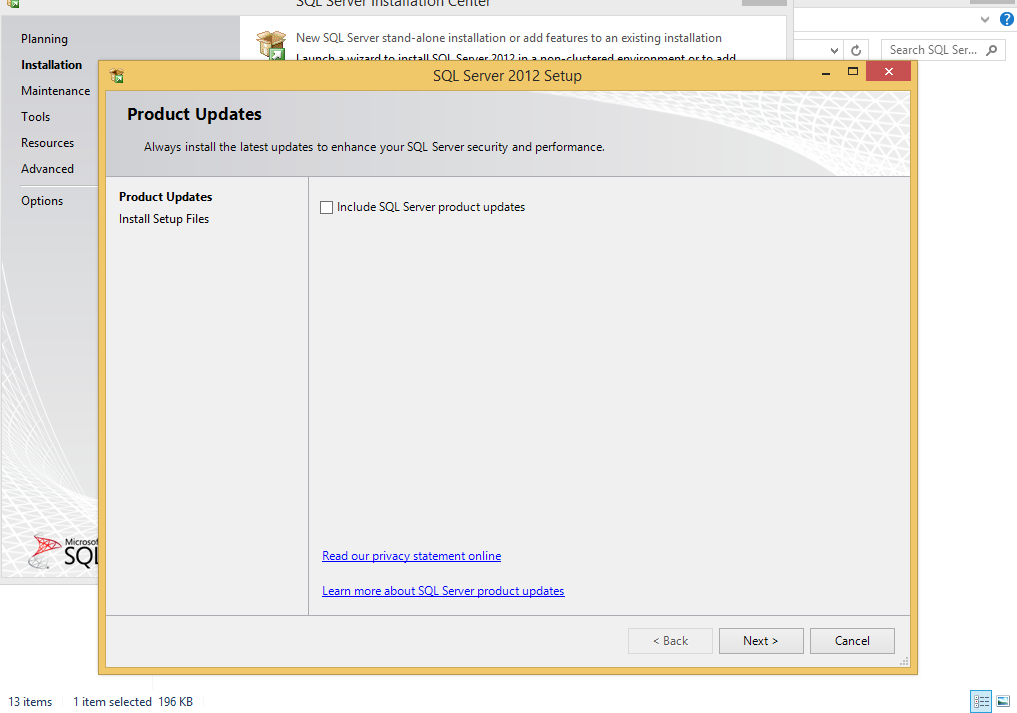Open Advanced in Installation Center sidebar
This screenshot has height=713, width=1017.
[x=47, y=169]
